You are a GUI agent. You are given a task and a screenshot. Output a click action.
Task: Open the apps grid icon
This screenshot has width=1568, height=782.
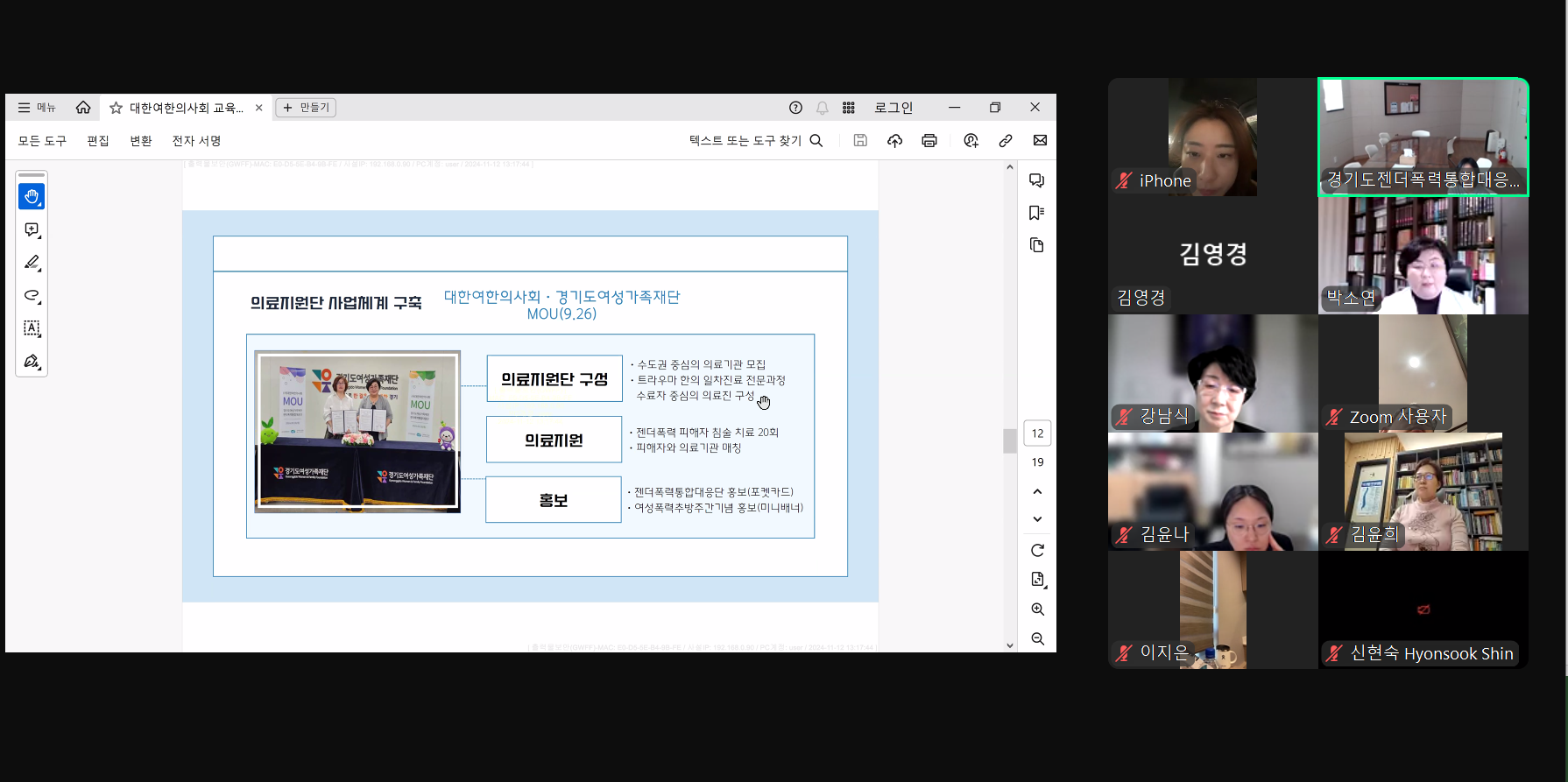coord(849,108)
